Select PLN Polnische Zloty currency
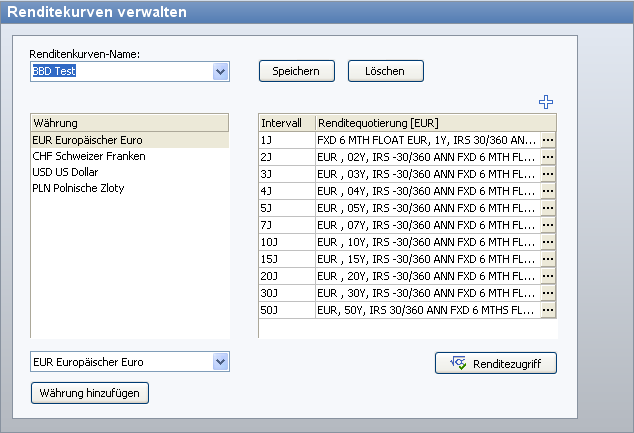This screenshot has width=634, height=433. [x=78, y=188]
